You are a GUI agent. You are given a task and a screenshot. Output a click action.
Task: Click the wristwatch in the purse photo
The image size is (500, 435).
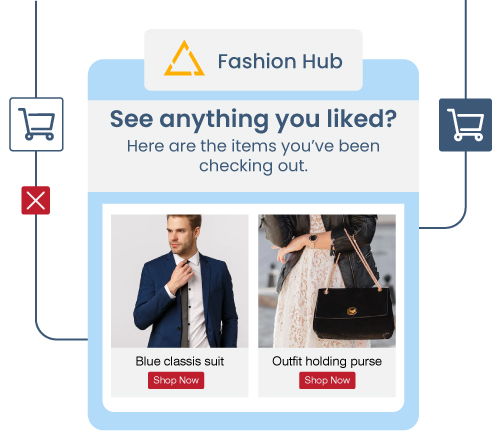coord(313,239)
